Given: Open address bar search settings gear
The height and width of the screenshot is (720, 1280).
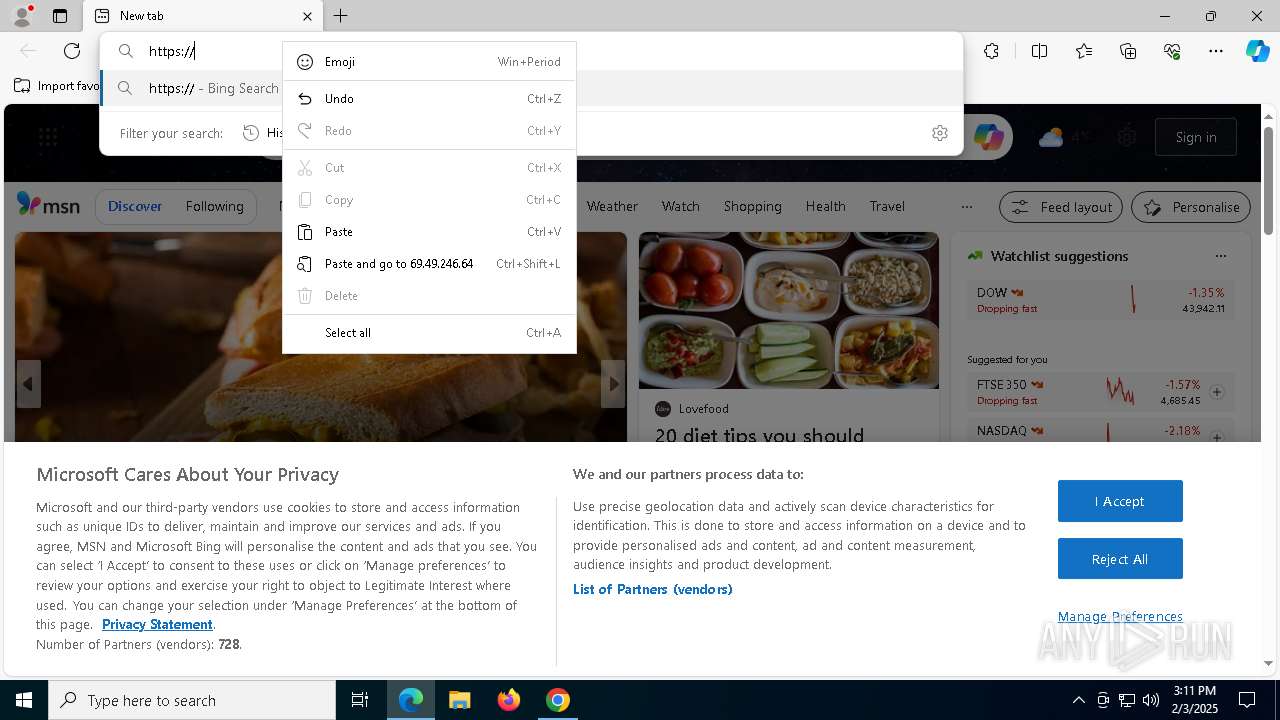Looking at the screenshot, I should pyautogui.click(x=940, y=133).
